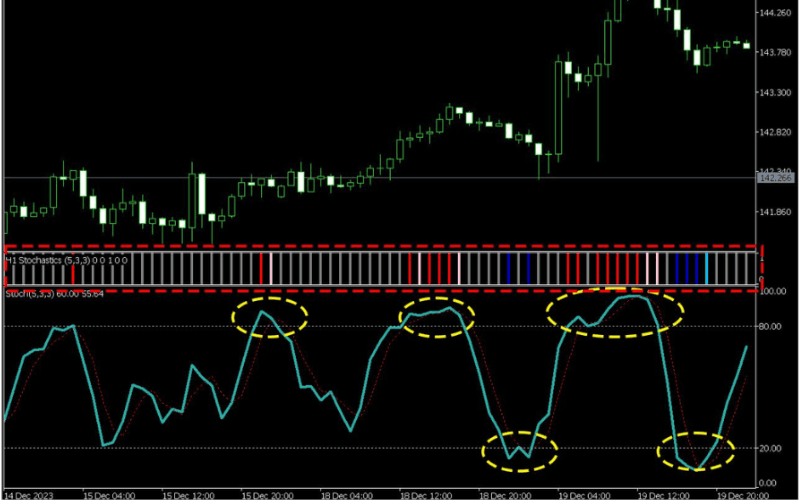Click the 18 Dec 12:00 time label
This screenshot has height=500, width=800.
pyautogui.click(x=426, y=495)
